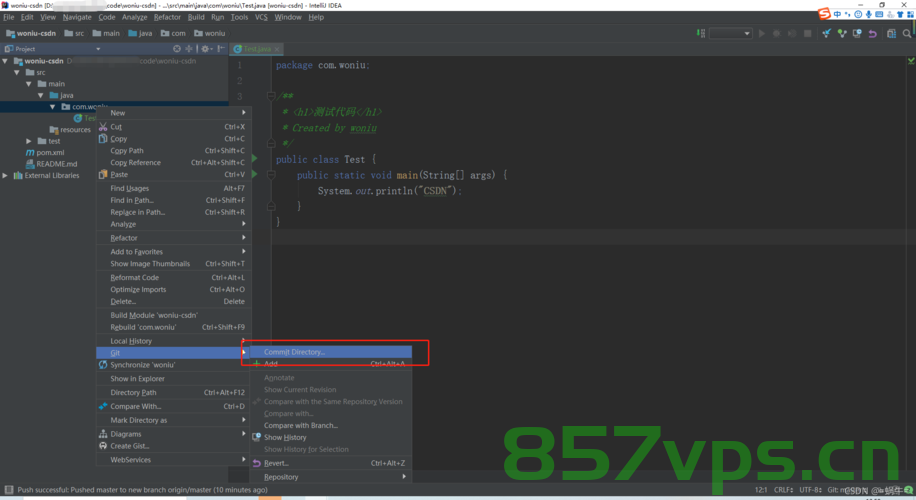Screen dimensions: 916x500
Task: Open the Project view selector dropdown
Action: (x=98, y=49)
